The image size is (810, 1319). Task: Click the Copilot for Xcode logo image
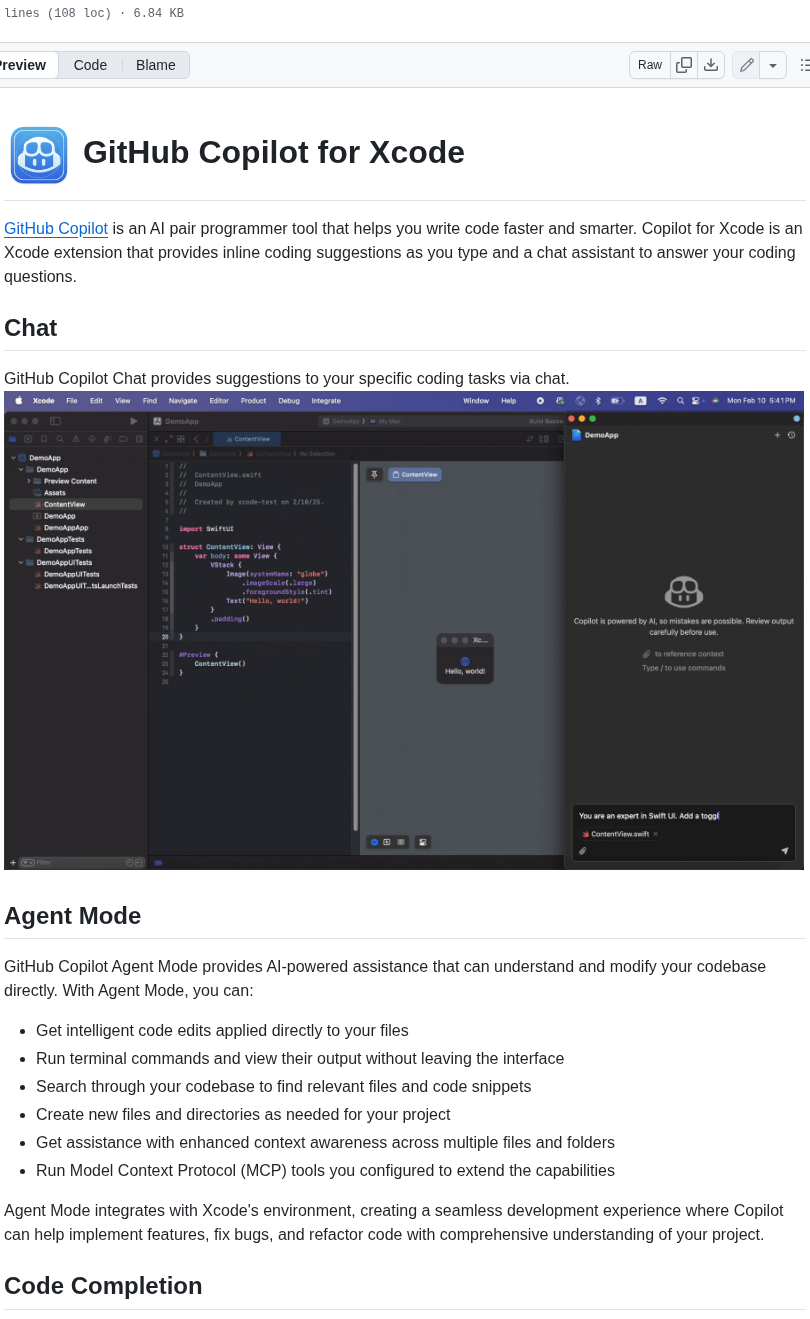tap(39, 155)
